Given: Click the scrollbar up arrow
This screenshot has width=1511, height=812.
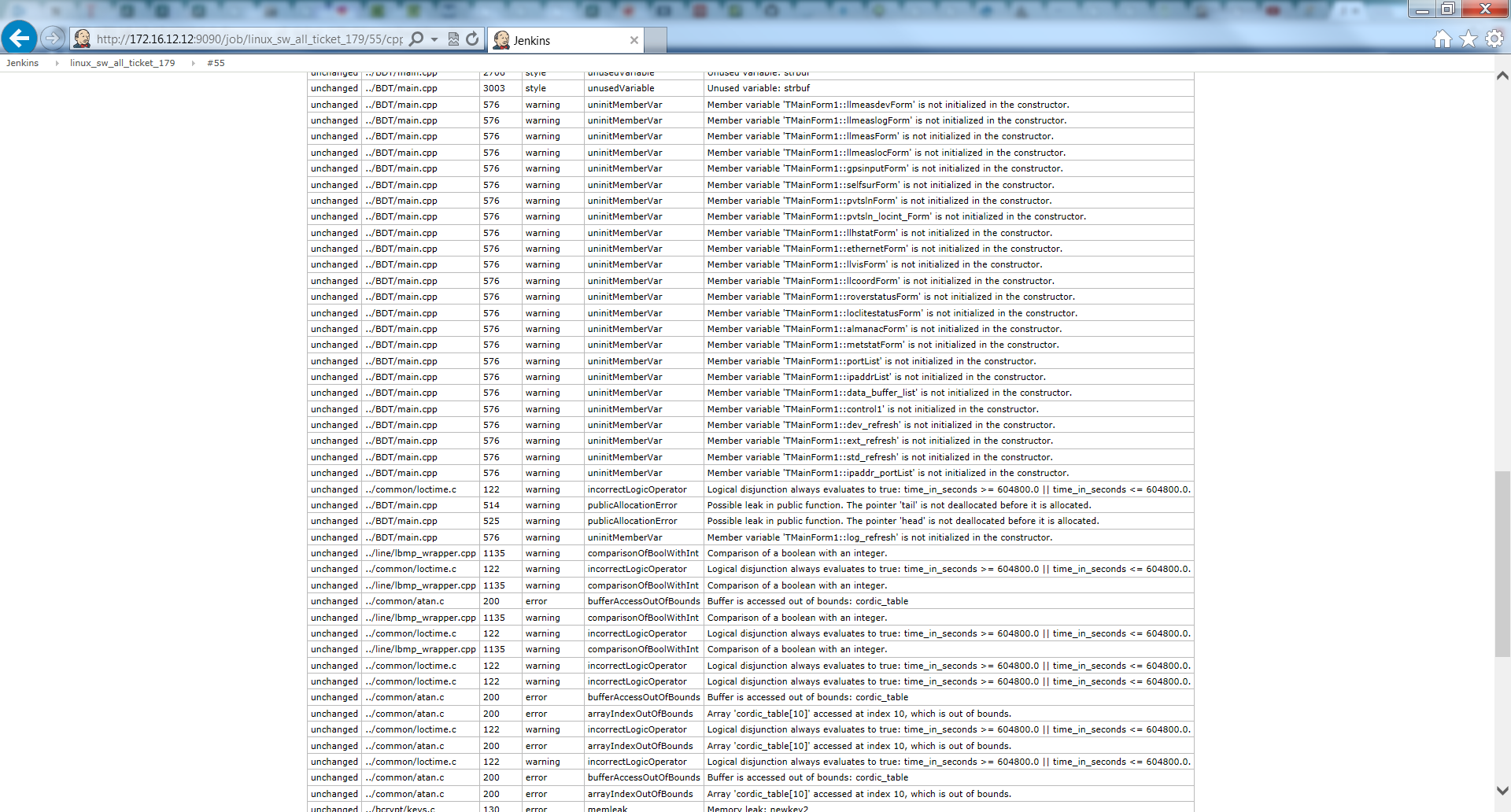Looking at the screenshot, I should [x=1502, y=76].
